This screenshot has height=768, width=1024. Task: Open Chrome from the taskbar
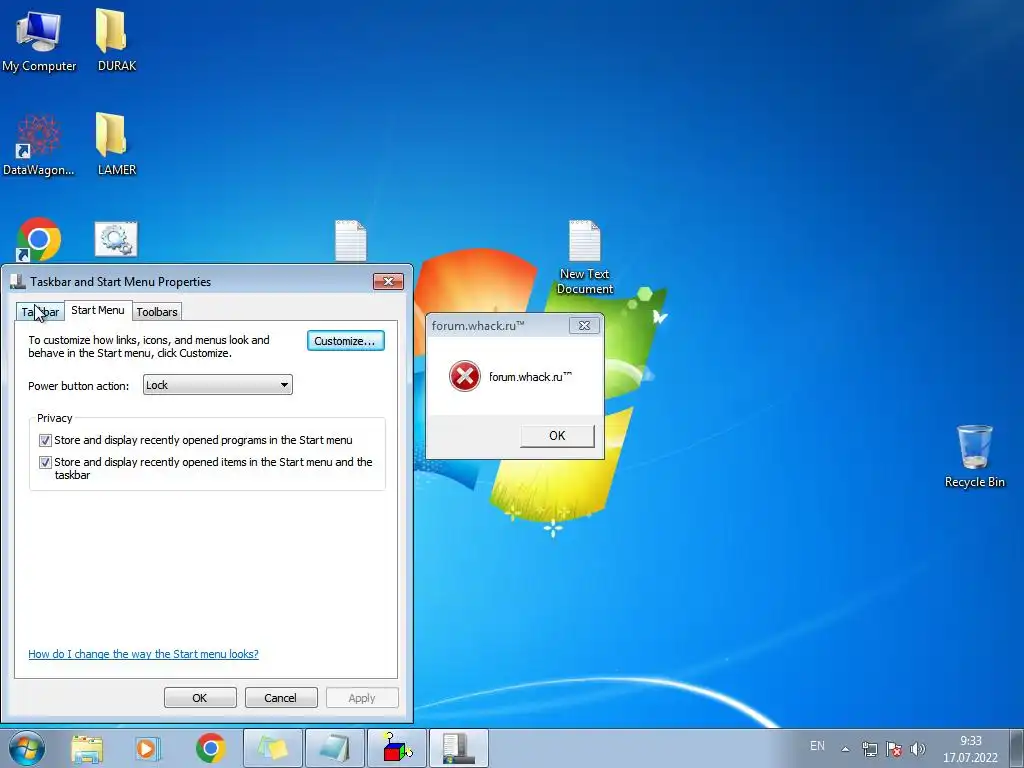point(210,748)
